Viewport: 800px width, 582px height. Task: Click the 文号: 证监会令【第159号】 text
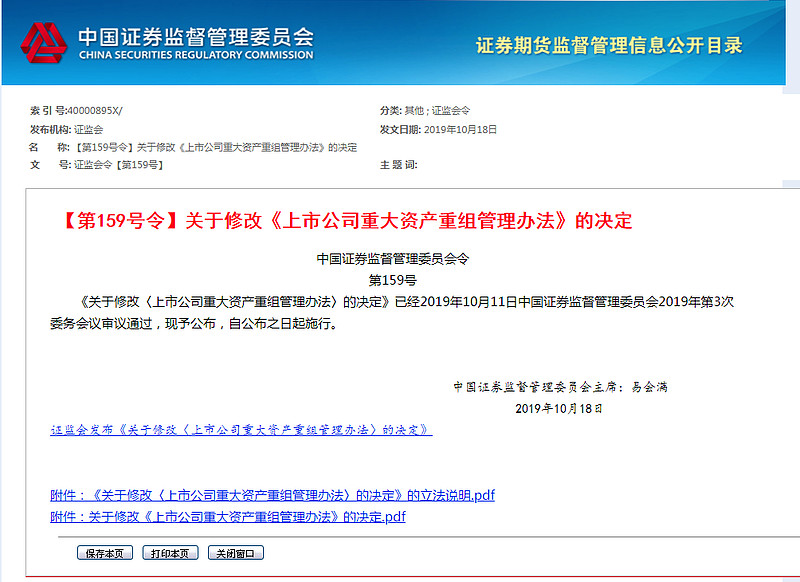click(x=96, y=165)
